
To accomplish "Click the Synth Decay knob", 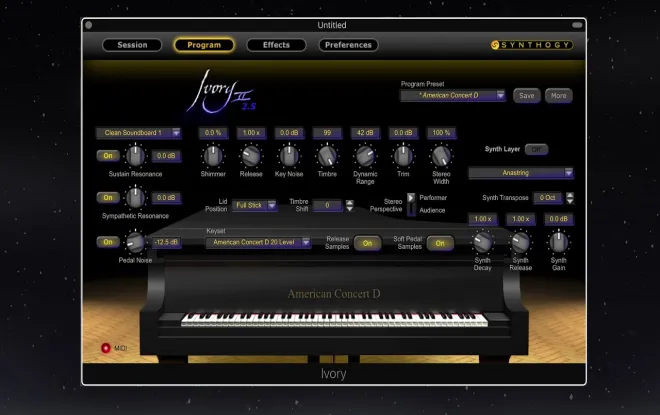I will [482, 242].
